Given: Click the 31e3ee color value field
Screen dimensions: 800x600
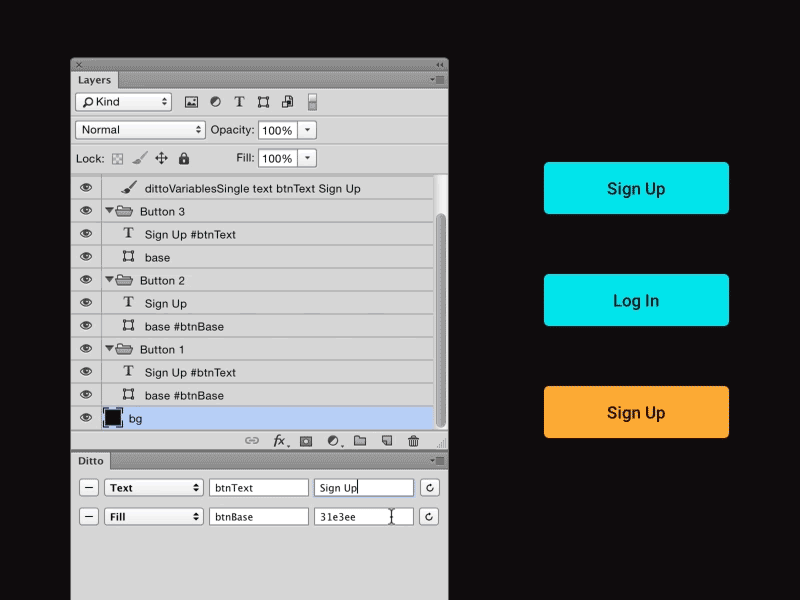Looking at the screenshot, I should (x=363, y=517).
